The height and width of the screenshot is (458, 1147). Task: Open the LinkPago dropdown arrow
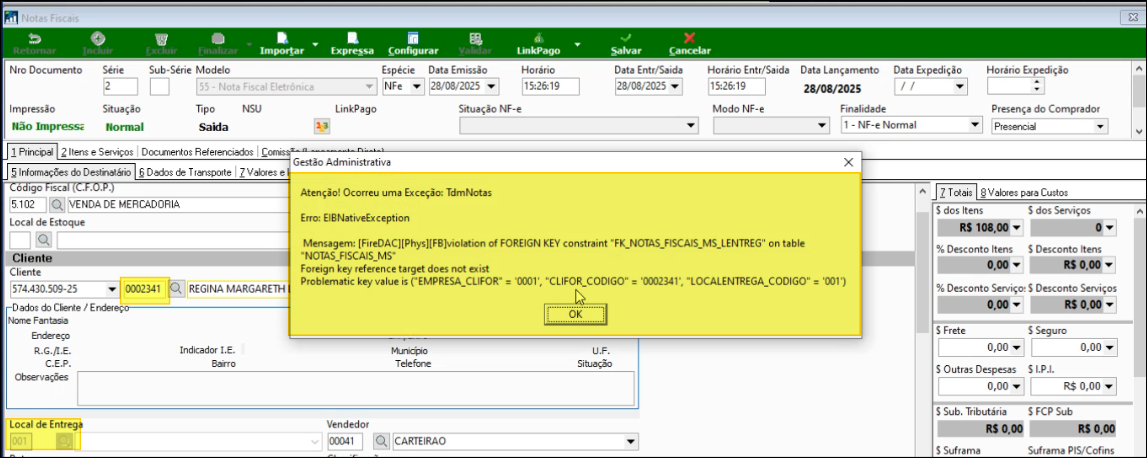(578, 45)
